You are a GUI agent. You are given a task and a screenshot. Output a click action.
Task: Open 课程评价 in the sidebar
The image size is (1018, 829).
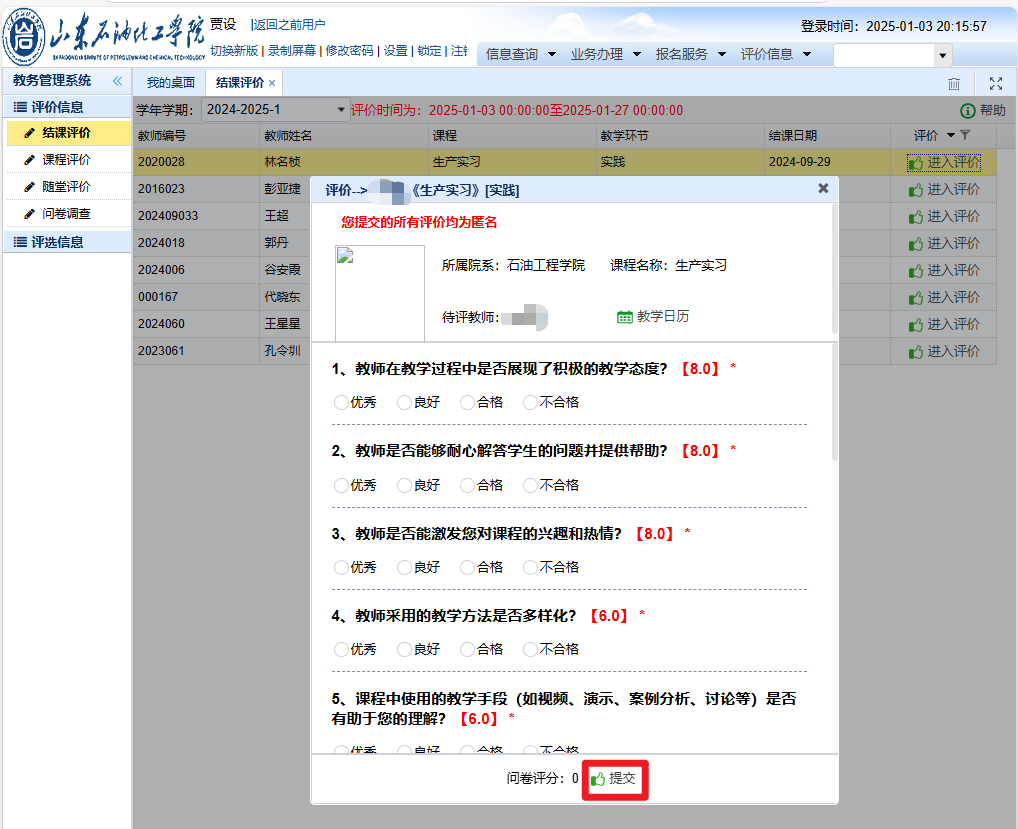click(x=66, y=160)
